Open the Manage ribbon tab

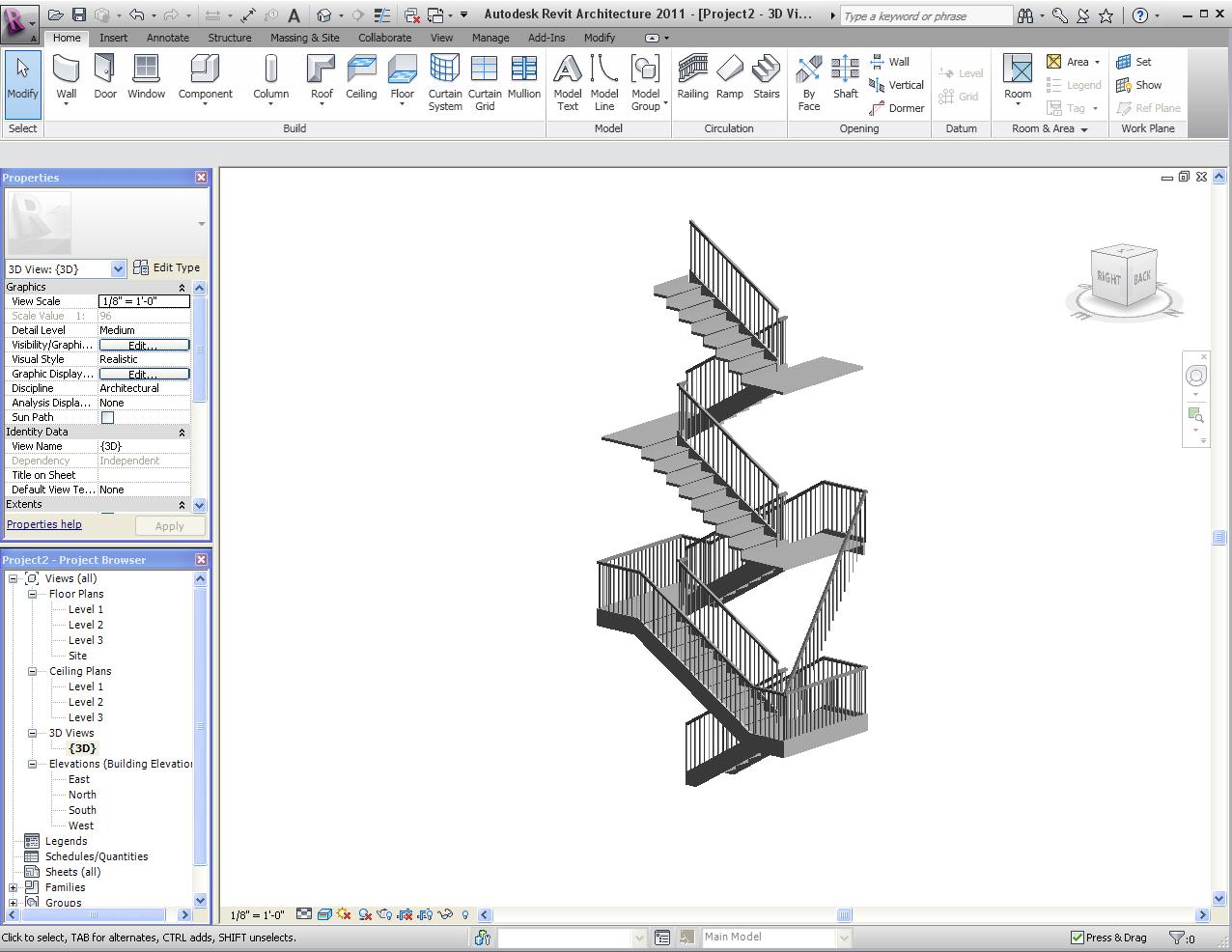(x=490, y=38)
